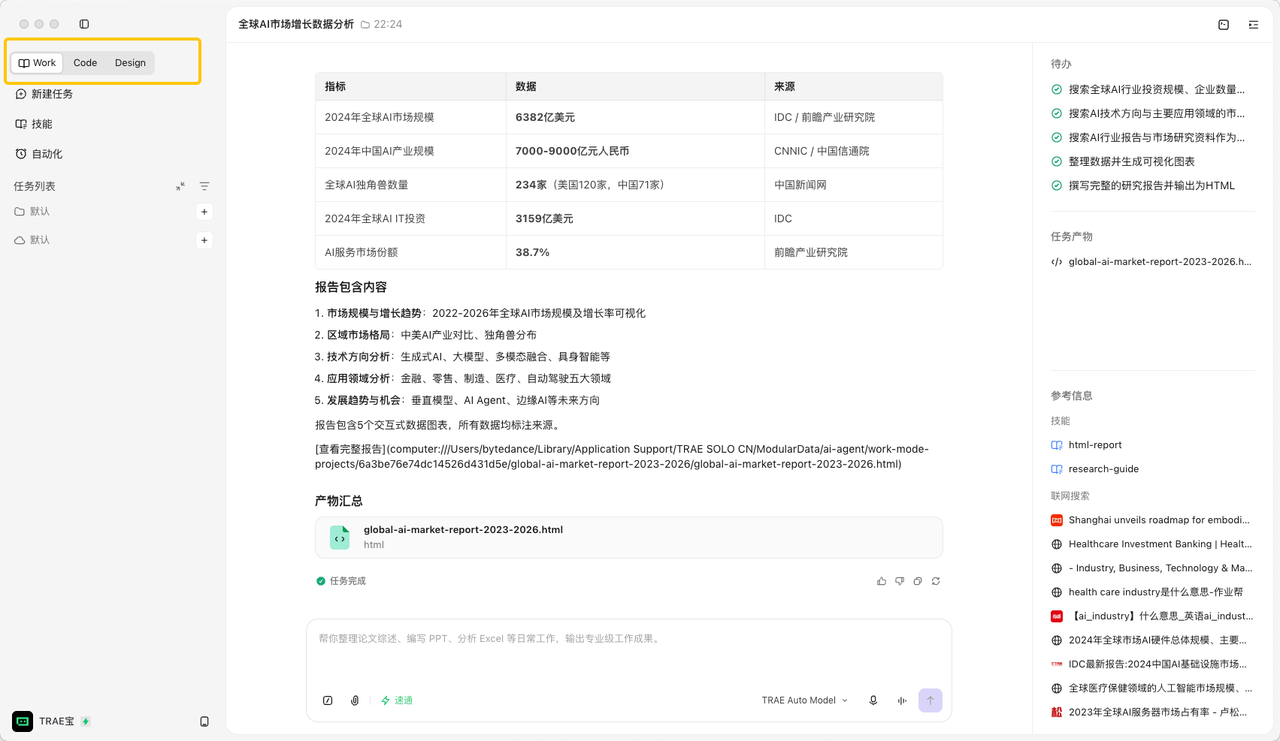Toggle the 速通 quick mode
This screenshot has height=741, width=1280.
pyautogui.click(x=397, y=701)
